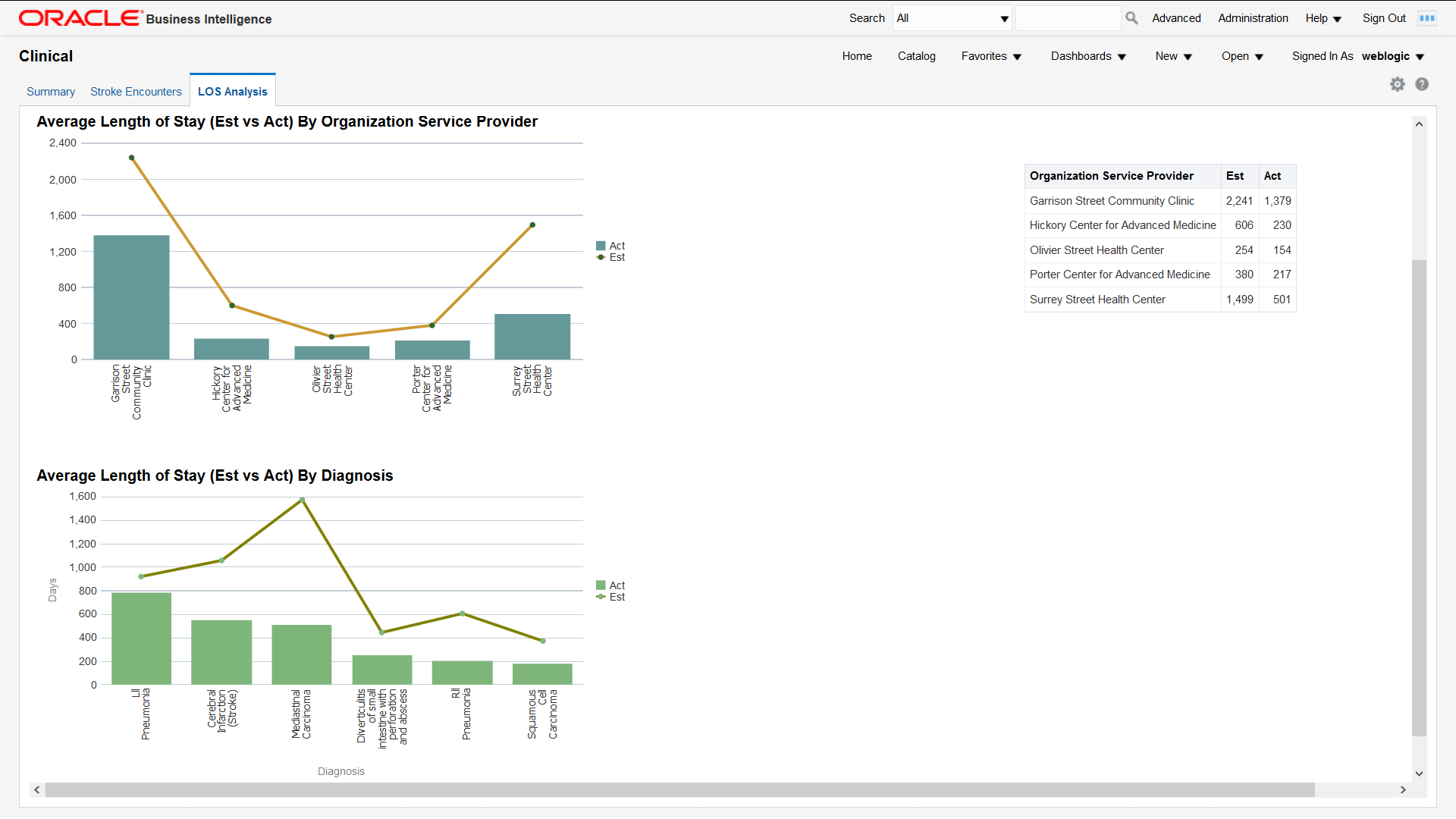Switch to the Summary tab
The image size is (1456, 819).
[50, 91]
